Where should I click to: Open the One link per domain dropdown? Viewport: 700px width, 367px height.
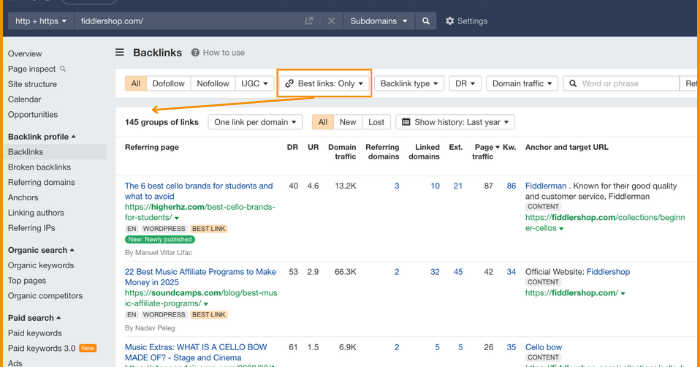(x=255, y=122)
